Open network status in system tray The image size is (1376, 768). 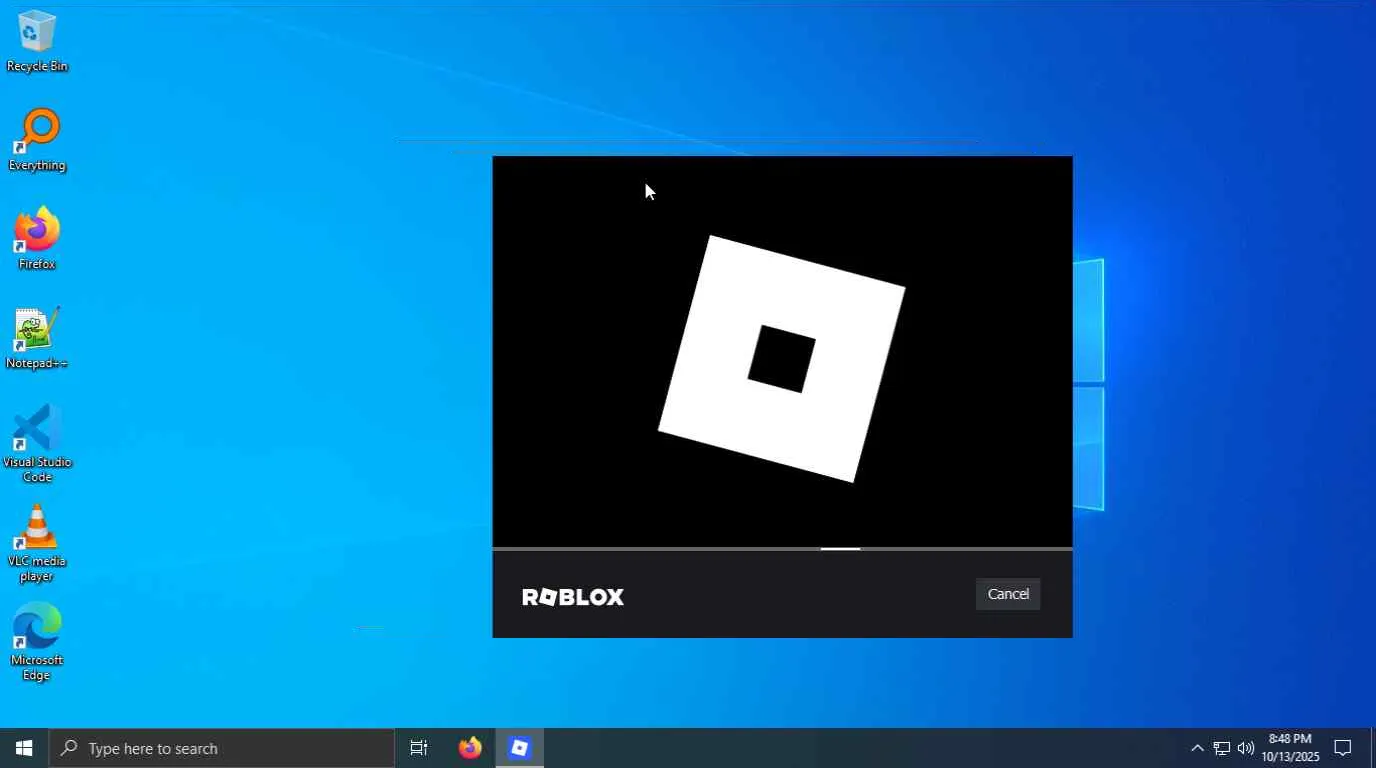1222,748
